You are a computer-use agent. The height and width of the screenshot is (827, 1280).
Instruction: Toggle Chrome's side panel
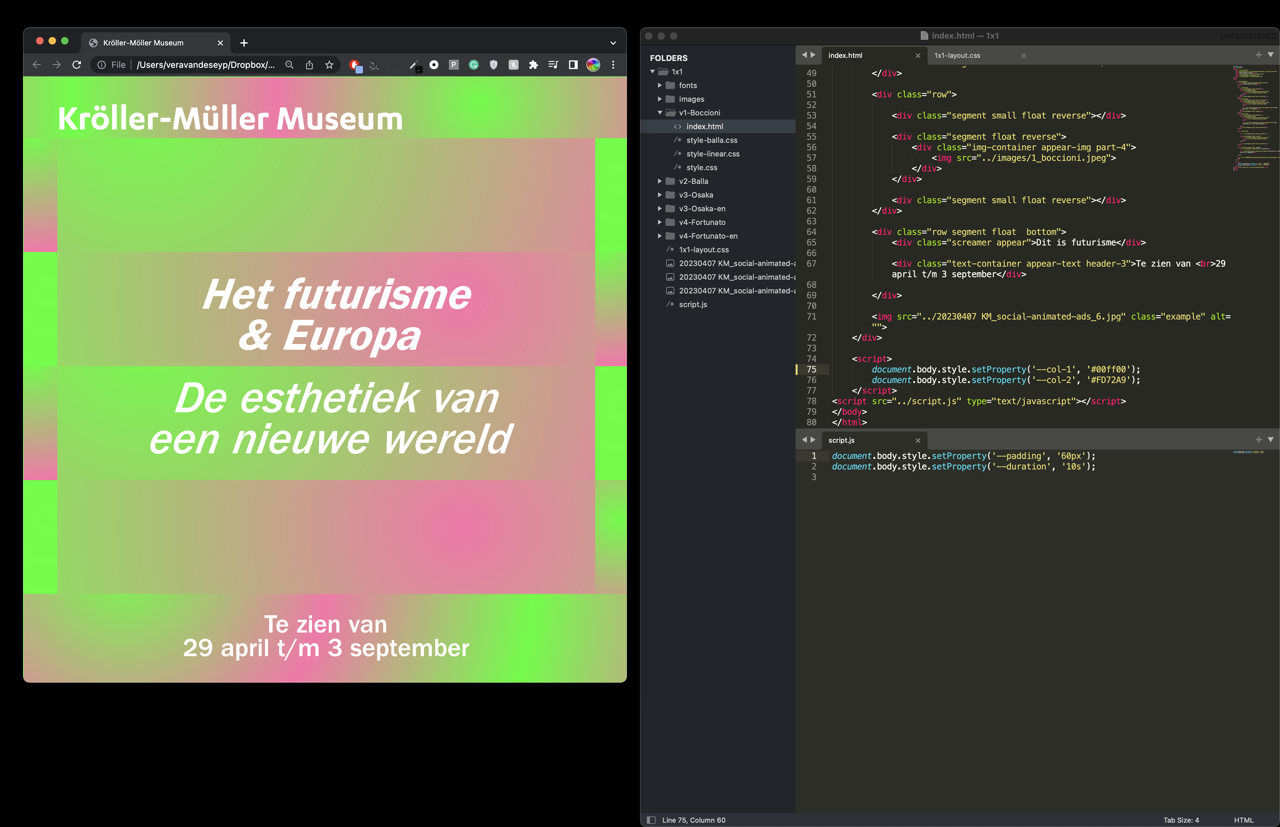(573, 65)
